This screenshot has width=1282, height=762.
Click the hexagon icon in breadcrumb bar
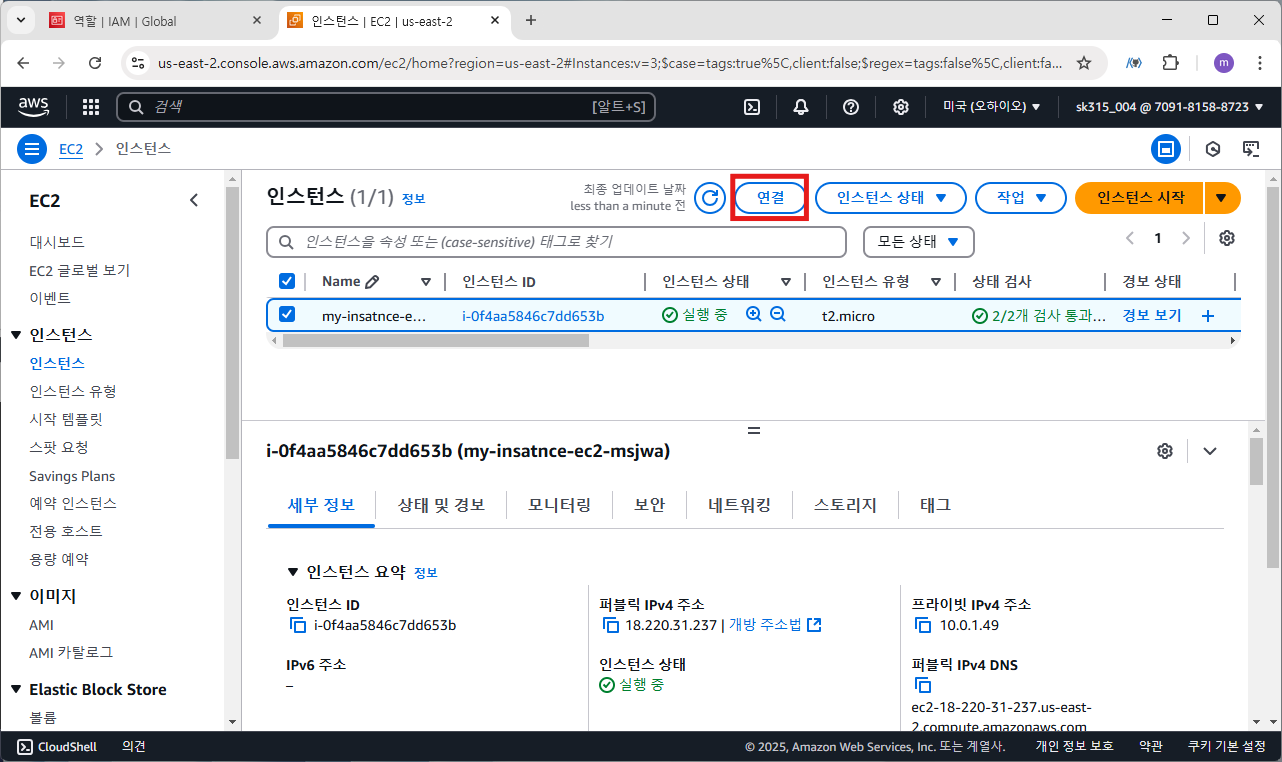[x=1213, y=149]
